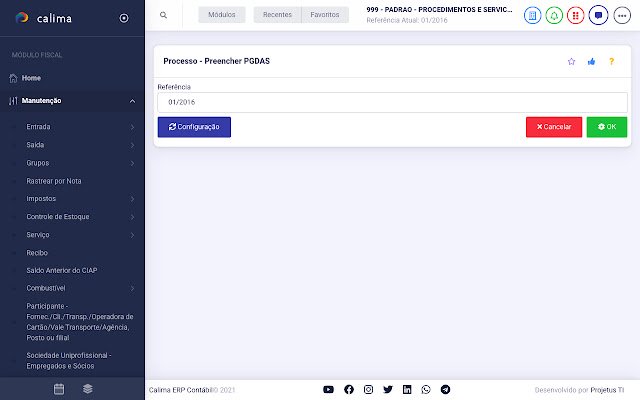
Task: Open the Recentes tab
Action: click(277, 15)
